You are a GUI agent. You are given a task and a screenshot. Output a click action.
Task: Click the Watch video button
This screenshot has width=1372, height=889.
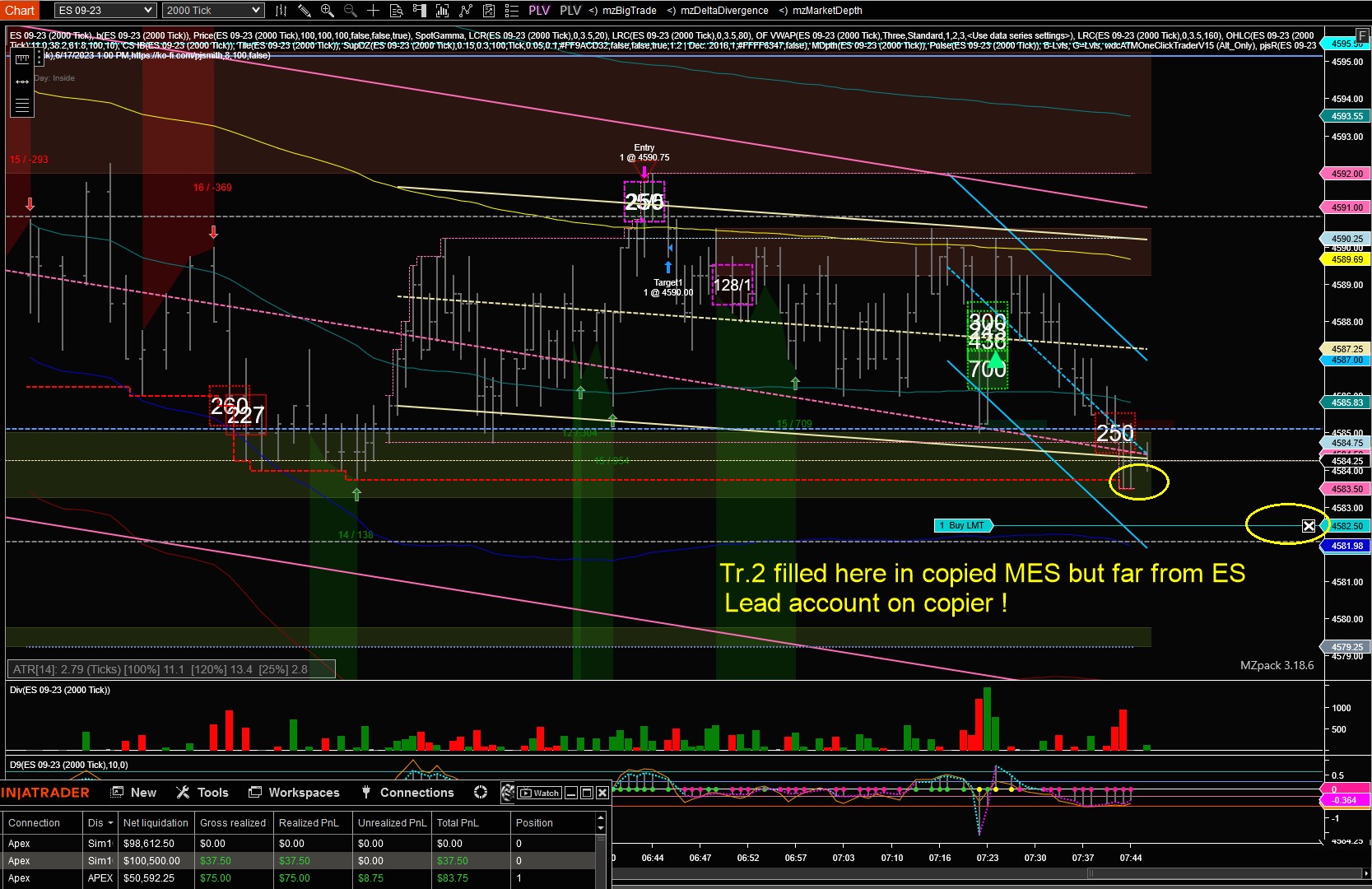point(539,794)
